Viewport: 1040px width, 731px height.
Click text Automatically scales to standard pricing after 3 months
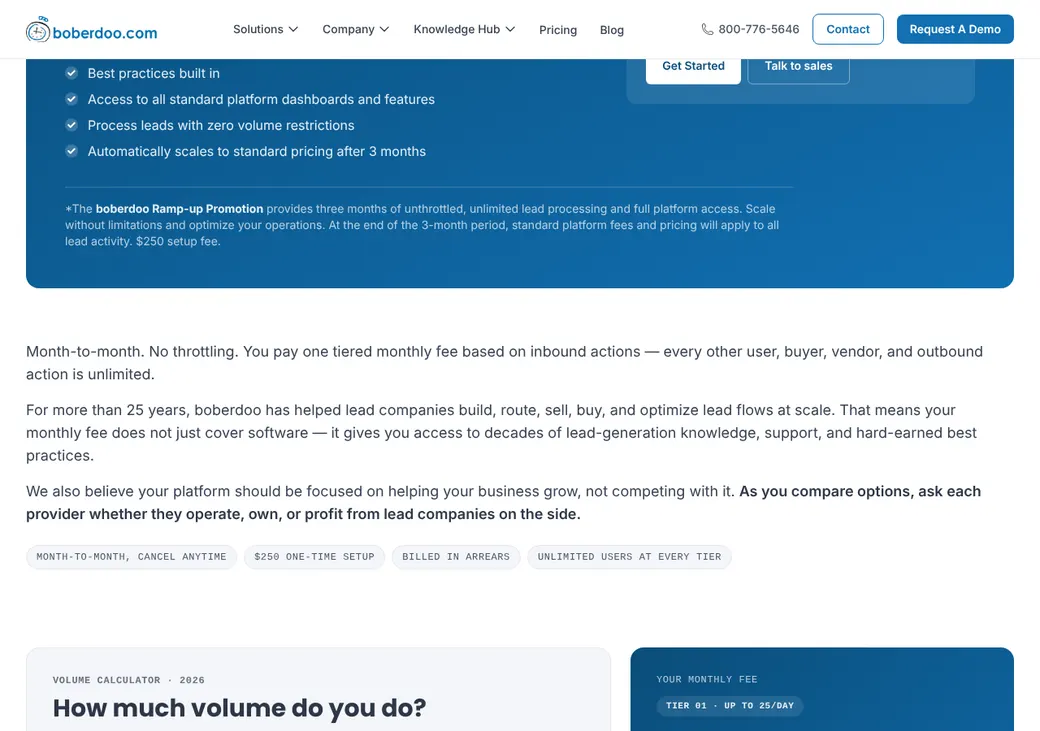[257, 151]
